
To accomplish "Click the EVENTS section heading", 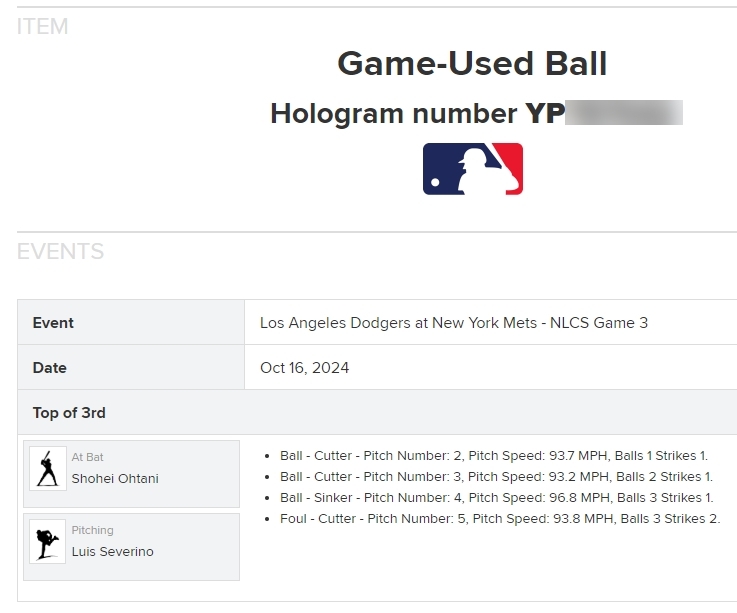I will pyautogui.click(x=60, y=251).
